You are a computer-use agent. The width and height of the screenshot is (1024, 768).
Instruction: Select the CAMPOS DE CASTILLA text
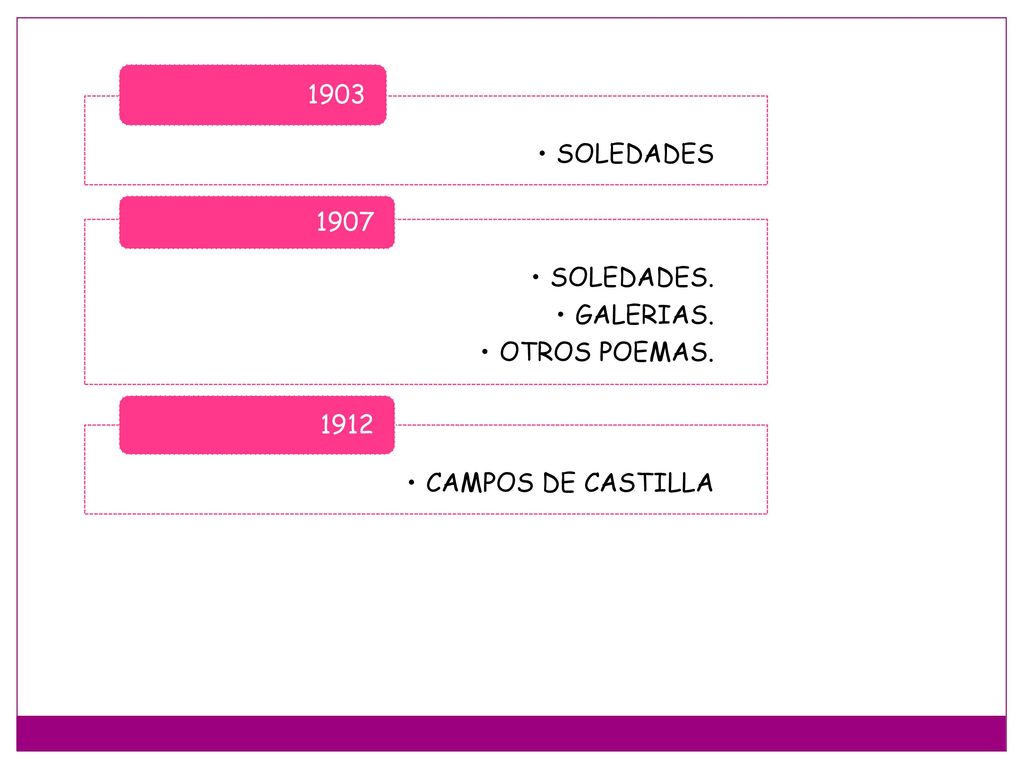pyautogui.click(x=569, y=483)
